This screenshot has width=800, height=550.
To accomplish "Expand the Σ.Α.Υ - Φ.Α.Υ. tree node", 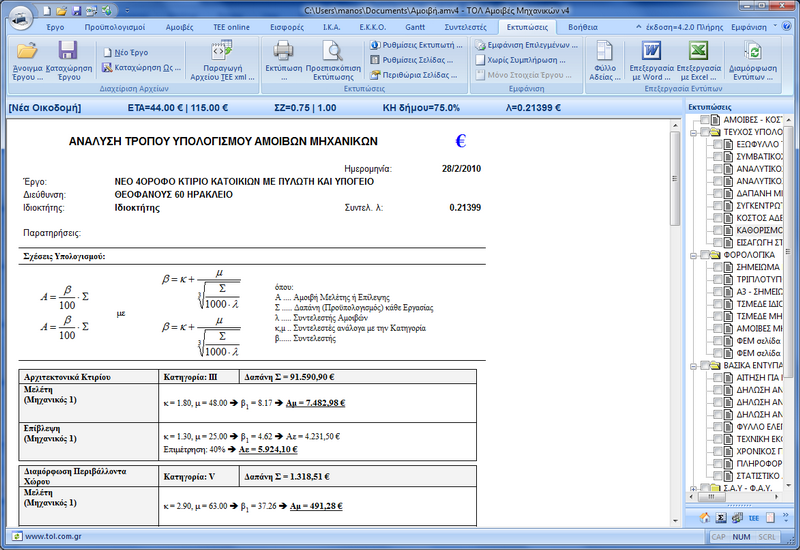I will tap(692, 491).
